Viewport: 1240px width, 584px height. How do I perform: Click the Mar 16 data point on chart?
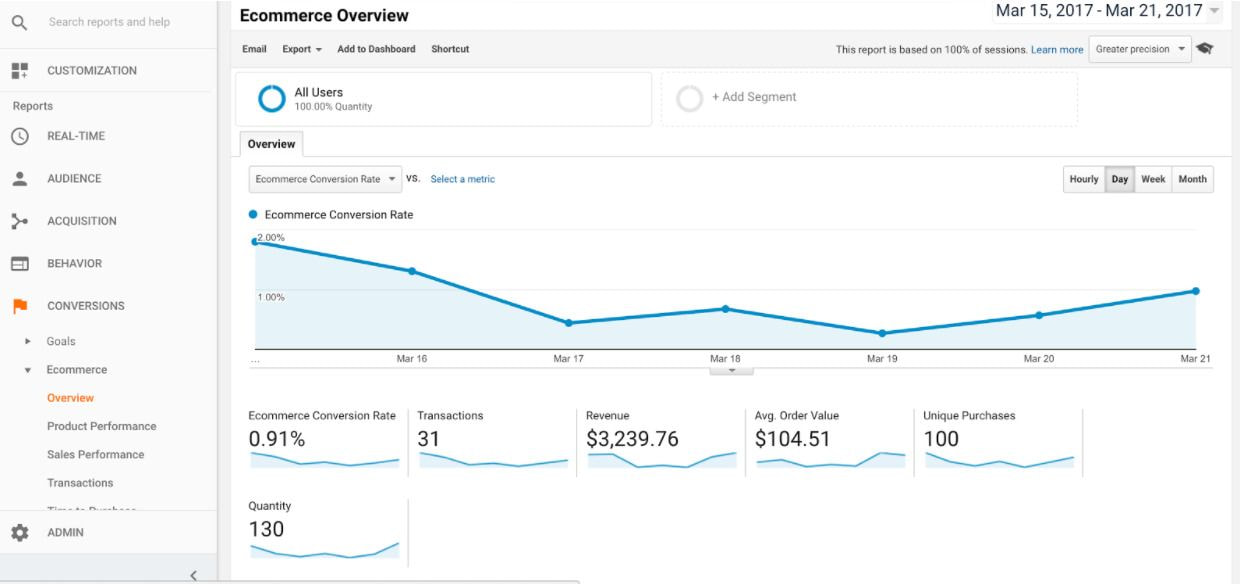click(412, 271)
